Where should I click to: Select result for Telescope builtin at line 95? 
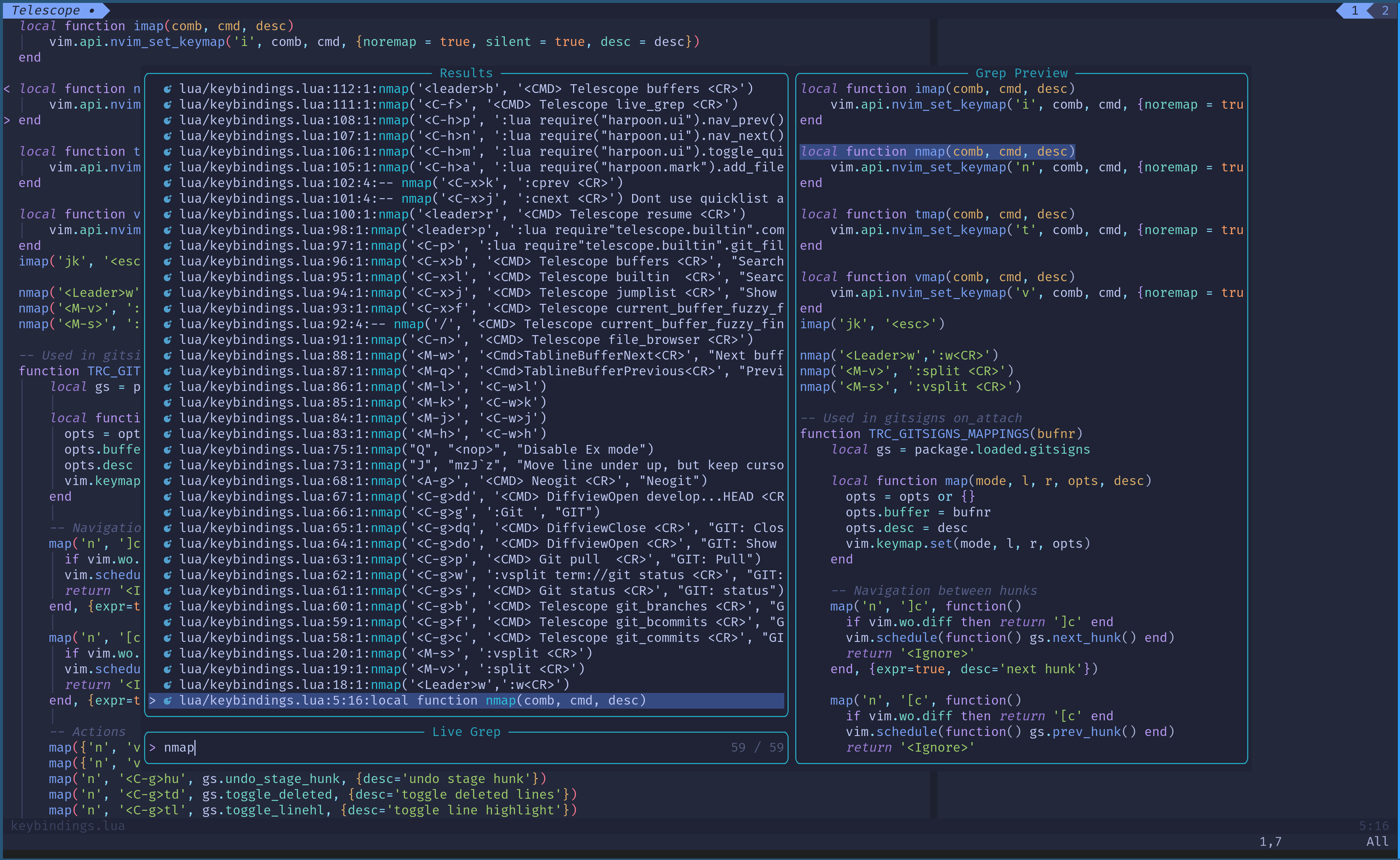coord(467,278)
